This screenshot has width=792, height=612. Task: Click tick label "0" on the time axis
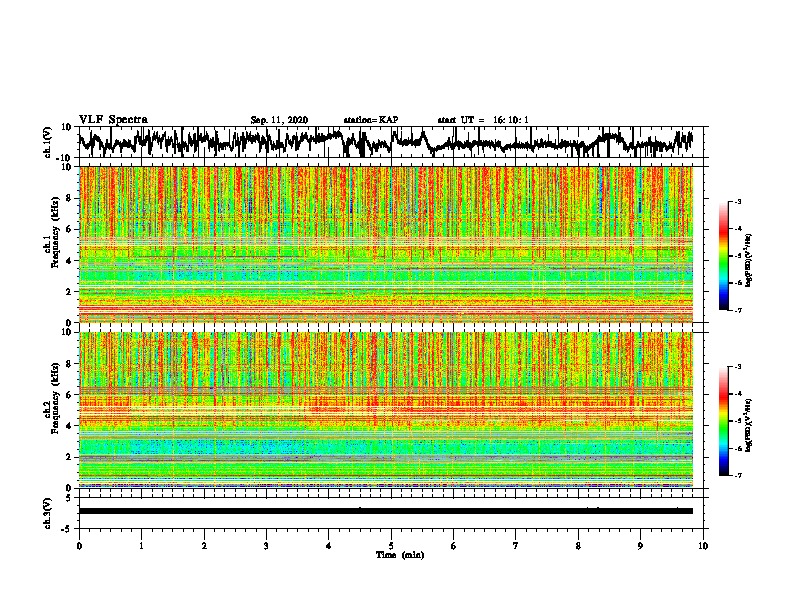(x=79, y=546)
